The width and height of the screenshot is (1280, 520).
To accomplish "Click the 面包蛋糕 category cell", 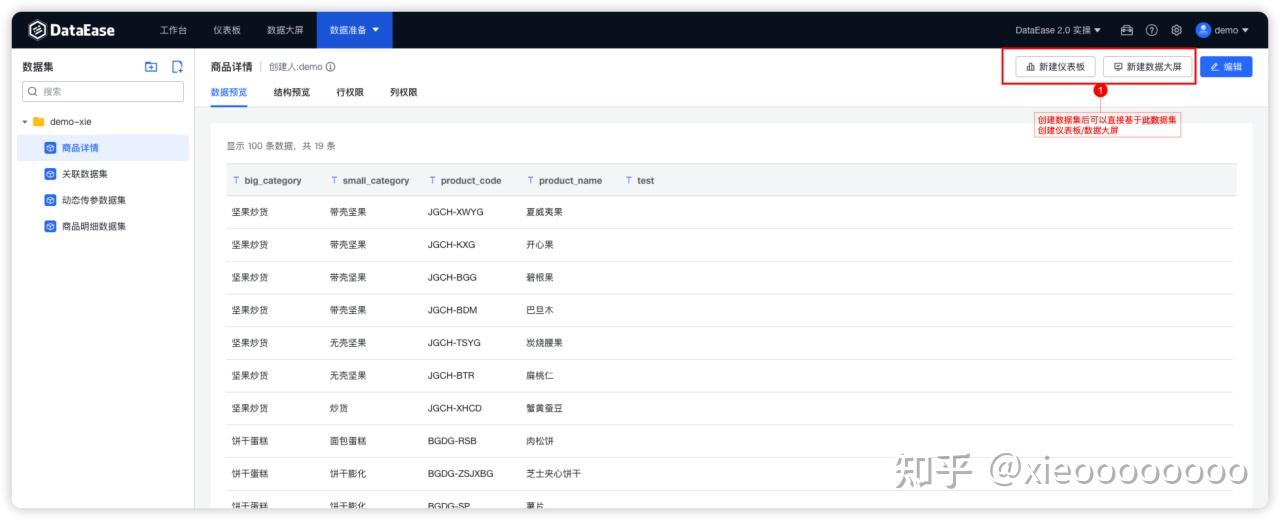I will tap(348, 441).
